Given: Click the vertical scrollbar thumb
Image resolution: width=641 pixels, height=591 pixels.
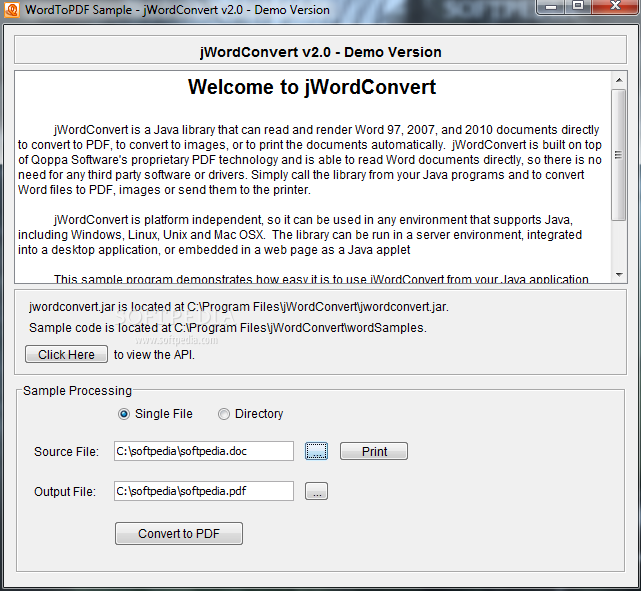Looking at the screenshot, I should point(619,155).
